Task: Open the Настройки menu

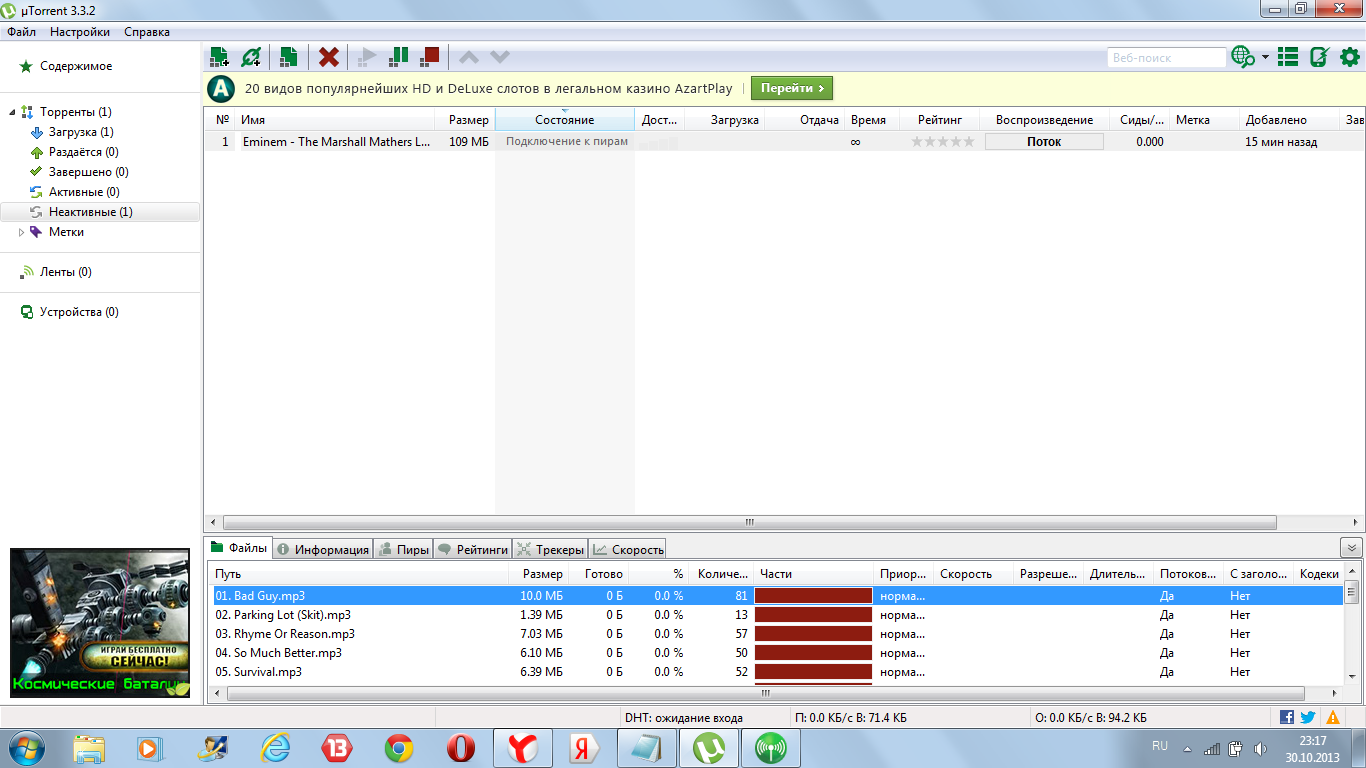Action: 80,32
